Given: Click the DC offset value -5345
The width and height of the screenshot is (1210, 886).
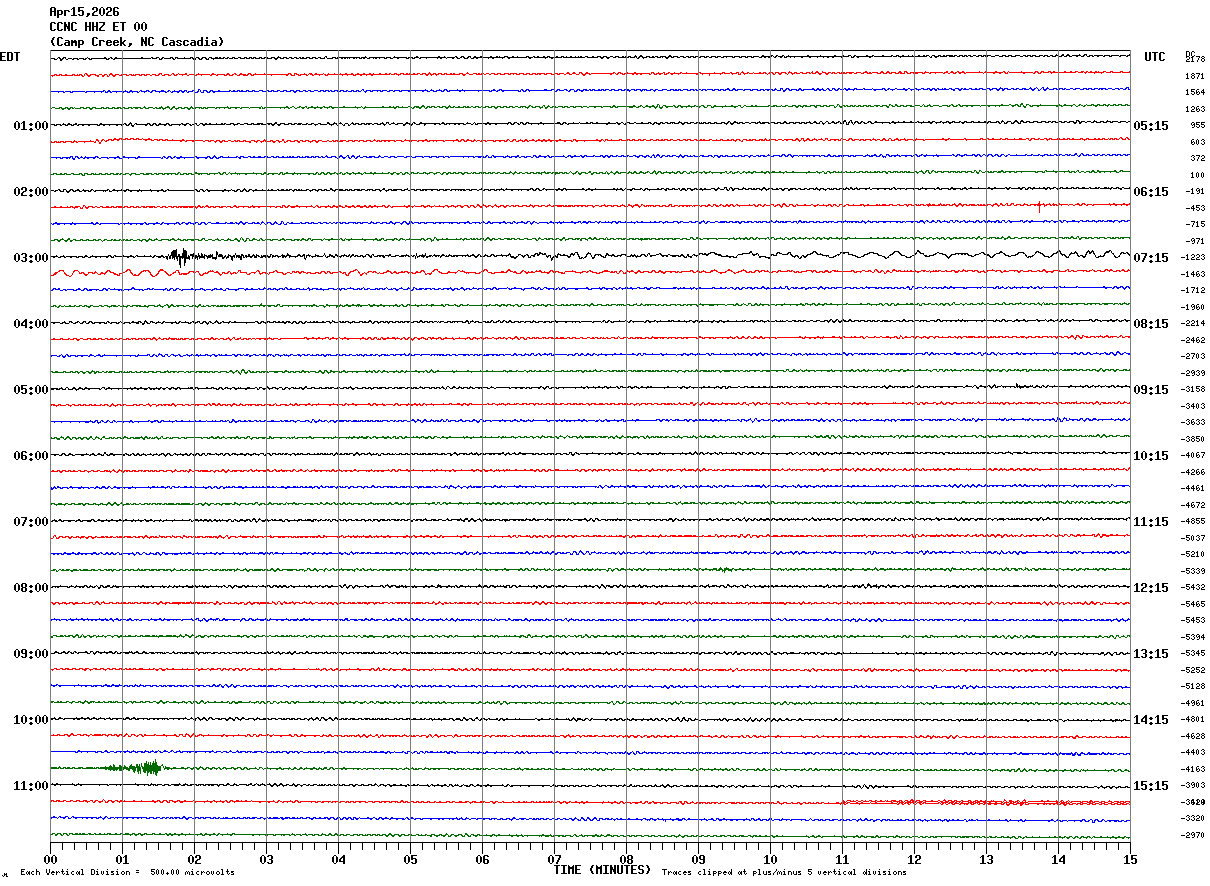Looking at the screenshot, I should click(1193, 654).
